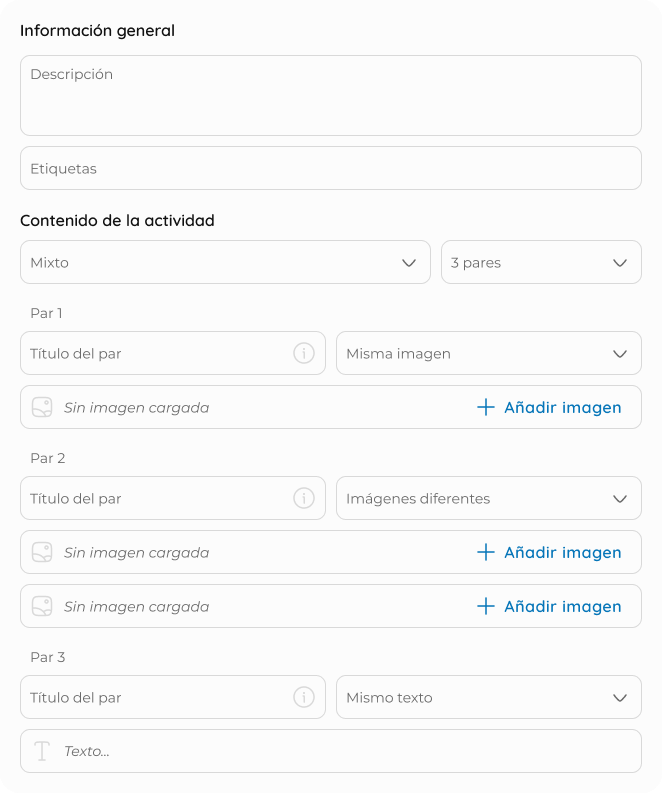662x793 pixels.
Task: Click Añadir imagen for second Par 2 image
Action: pos(549,606)
